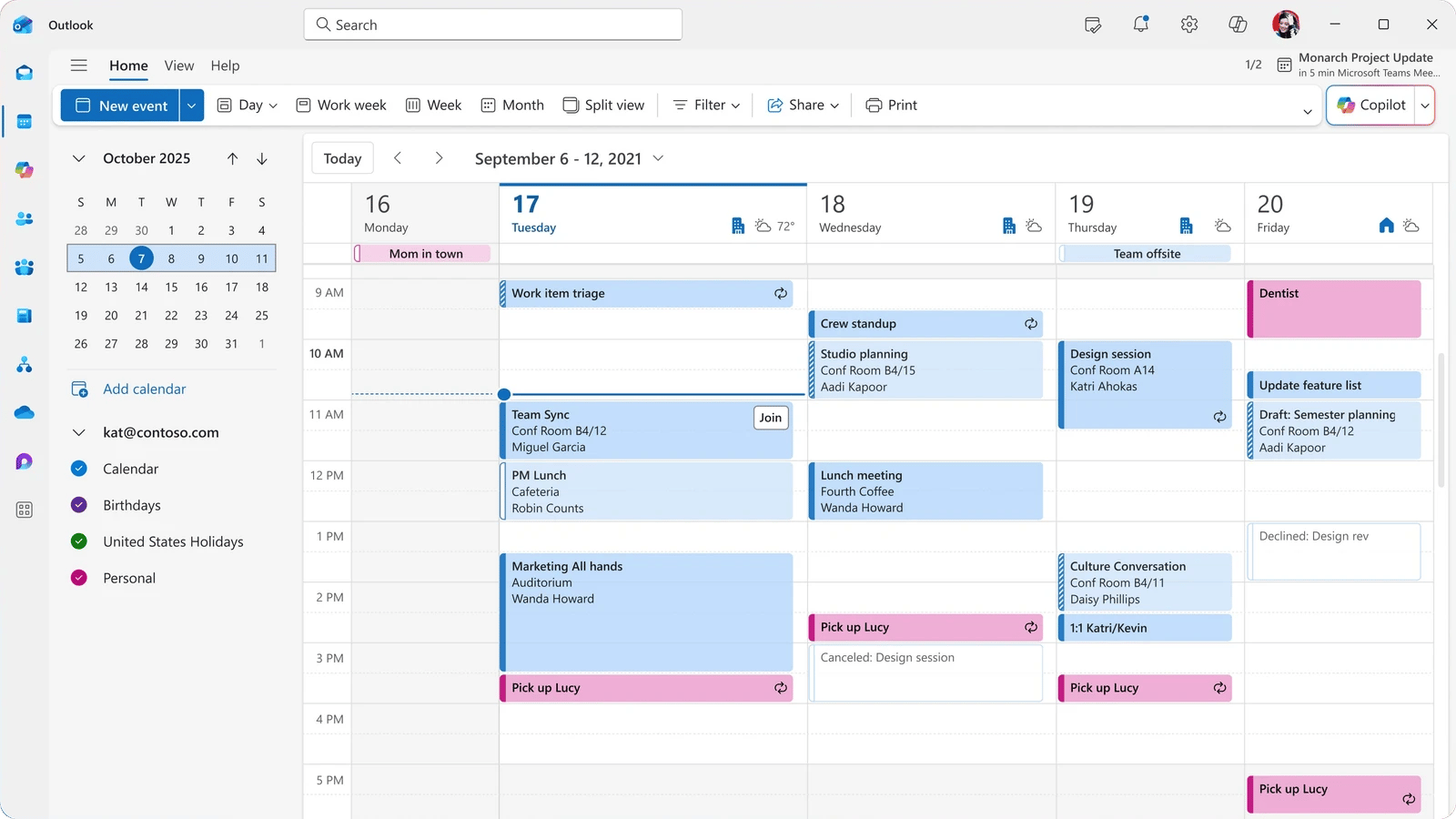This screenshot has width=1456, height=819.
Task: Open the September 6 - 12 date range dropdown
Action: (658, 158)
